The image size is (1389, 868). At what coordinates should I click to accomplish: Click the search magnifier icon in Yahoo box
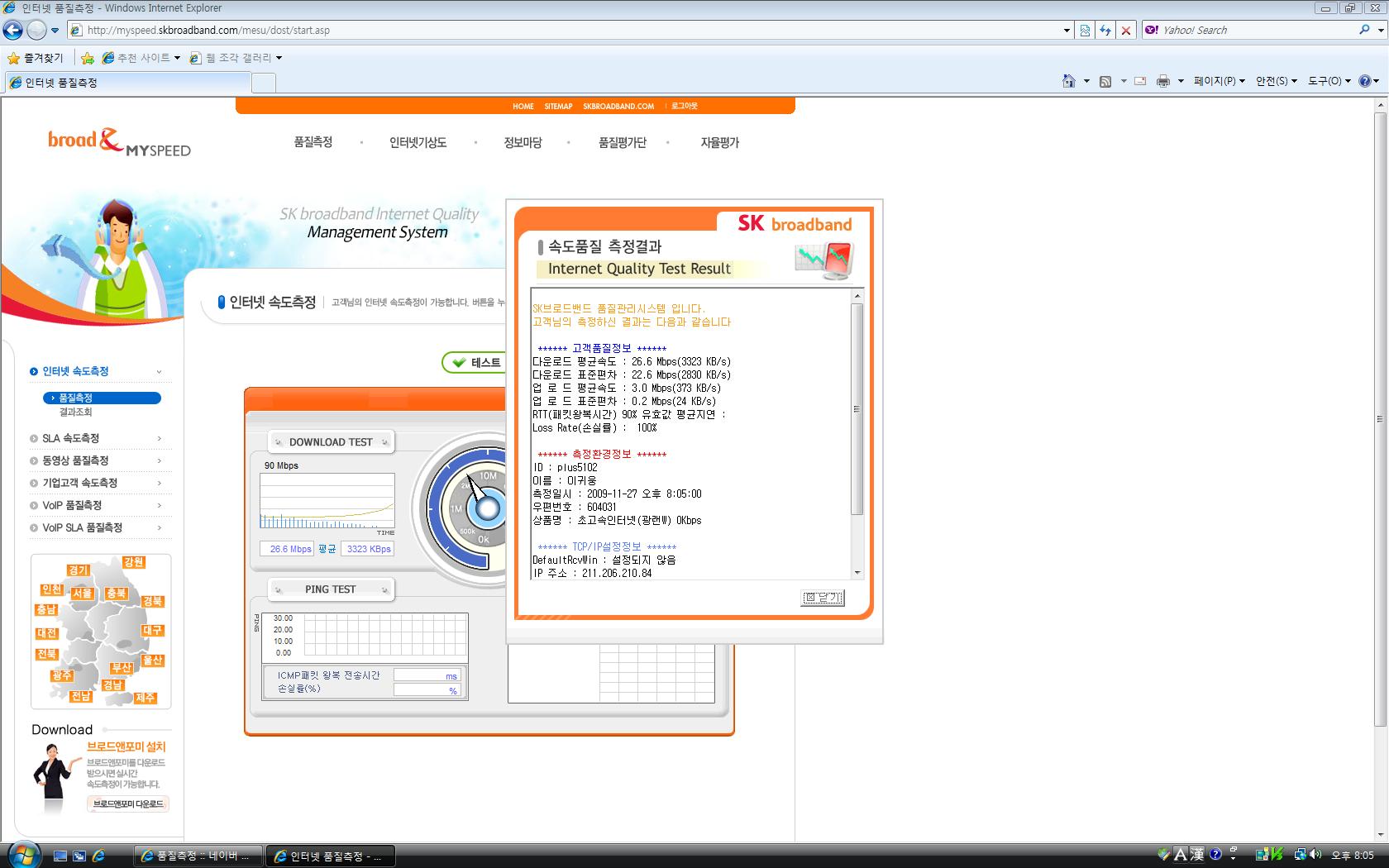(1364, 30)
